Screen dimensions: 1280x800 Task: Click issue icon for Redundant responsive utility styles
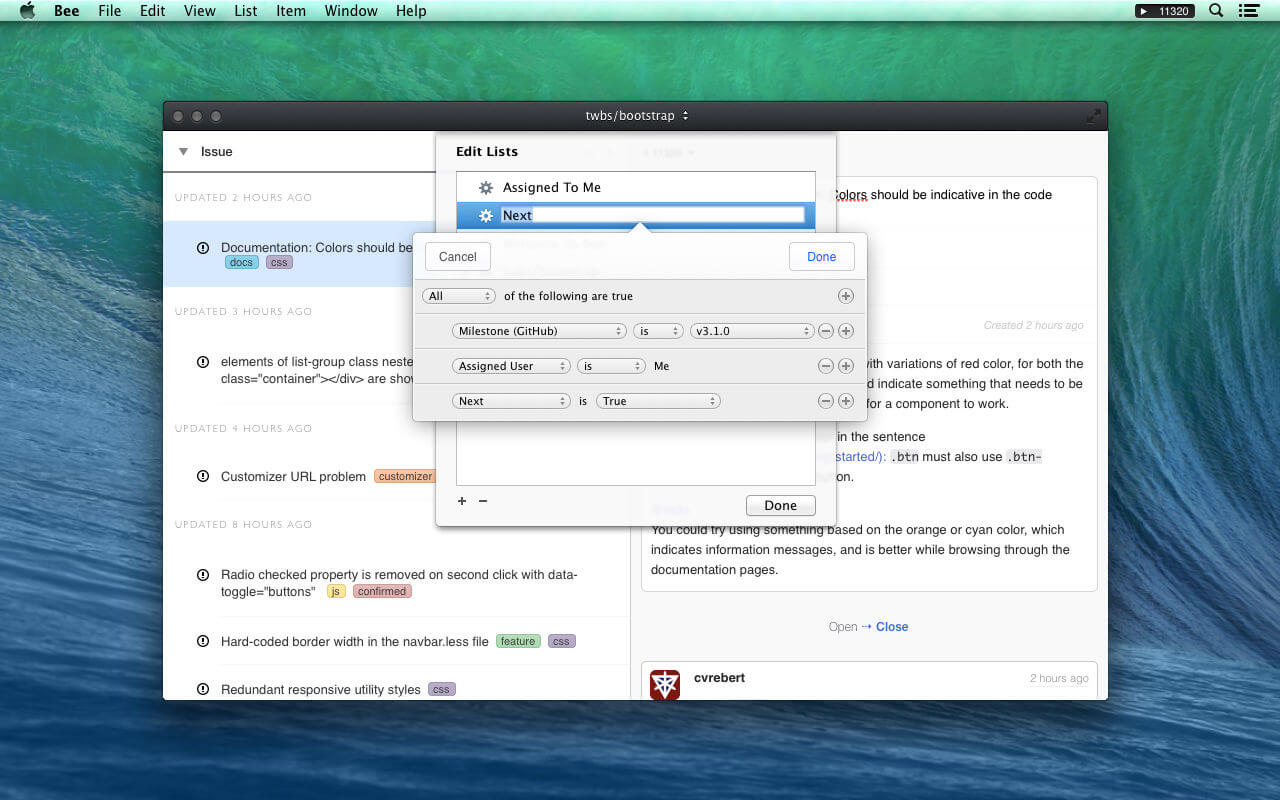203,689
